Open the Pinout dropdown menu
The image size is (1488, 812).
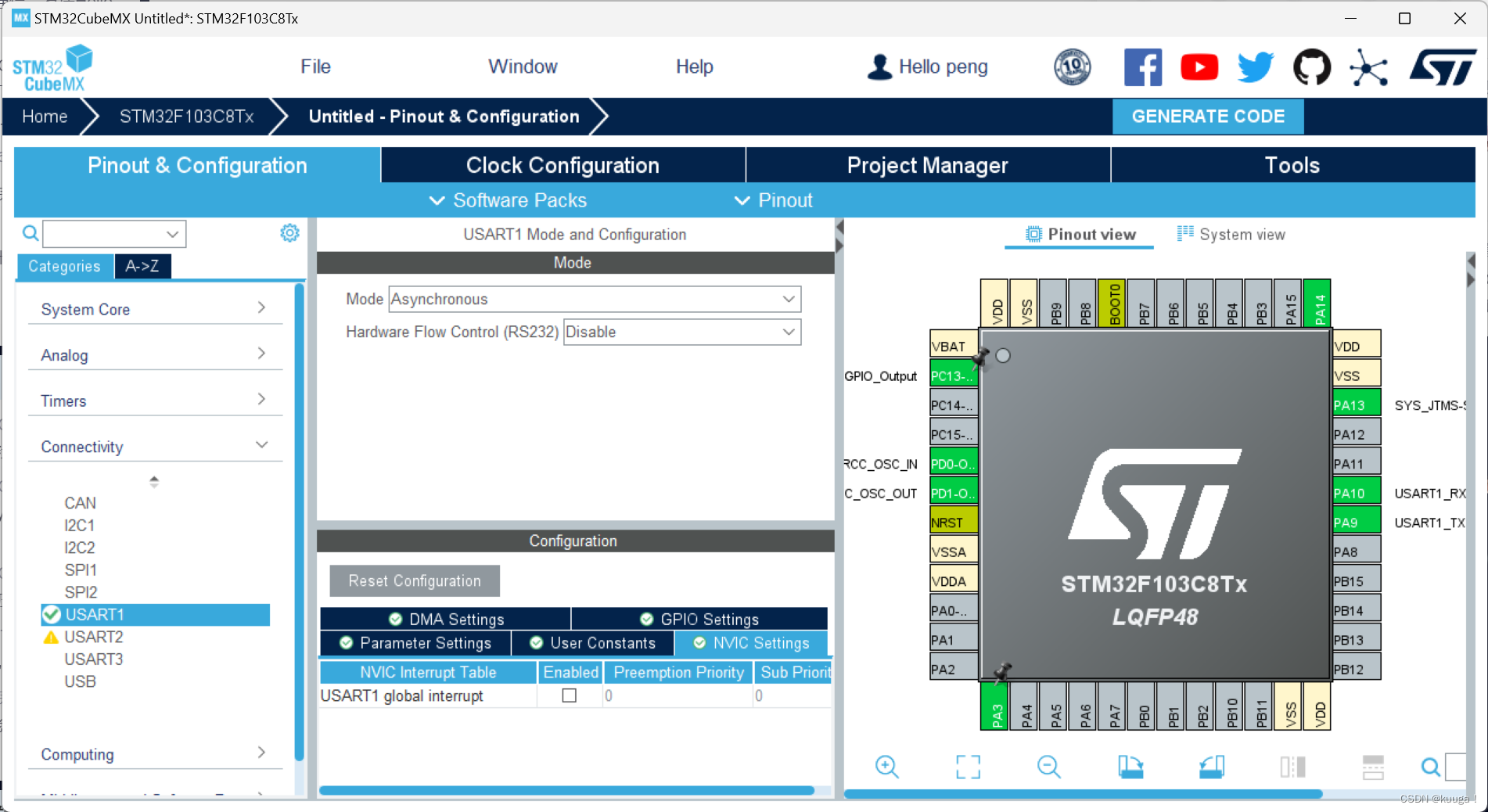(x=774, y=200)
